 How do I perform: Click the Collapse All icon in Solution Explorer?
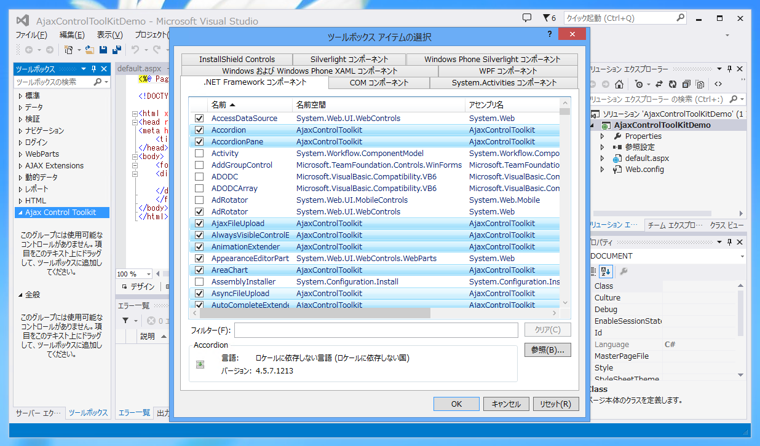686,84
